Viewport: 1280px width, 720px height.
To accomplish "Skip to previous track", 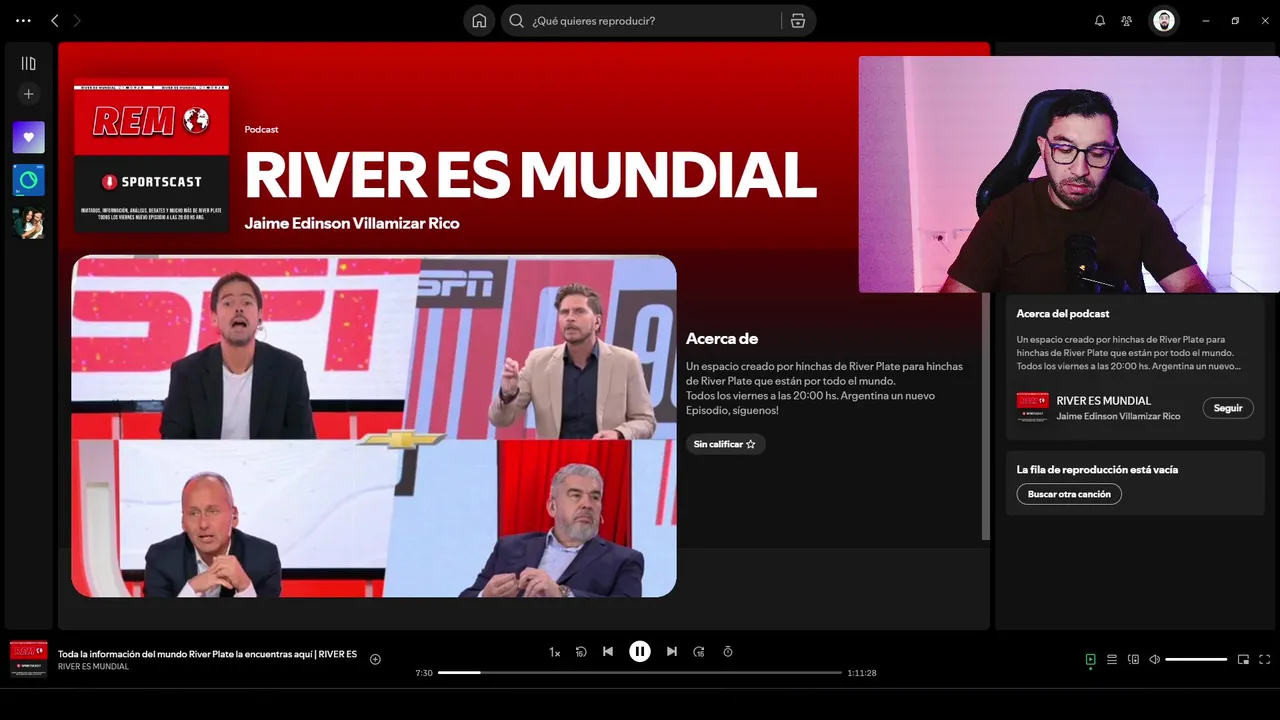I will pyautogui.click(x=608, y=652).
